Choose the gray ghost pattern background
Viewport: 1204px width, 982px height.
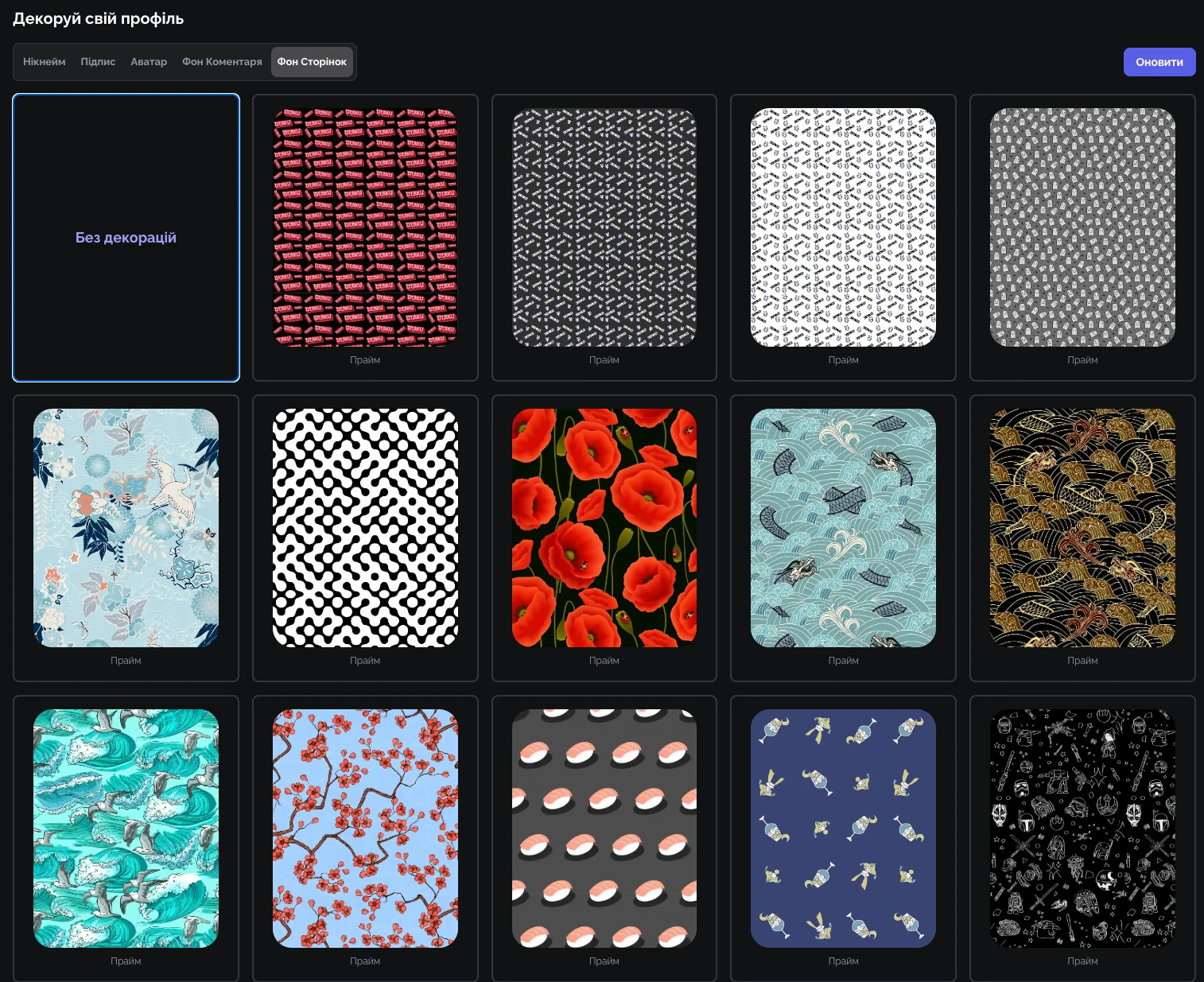(x=1082, y=227)
